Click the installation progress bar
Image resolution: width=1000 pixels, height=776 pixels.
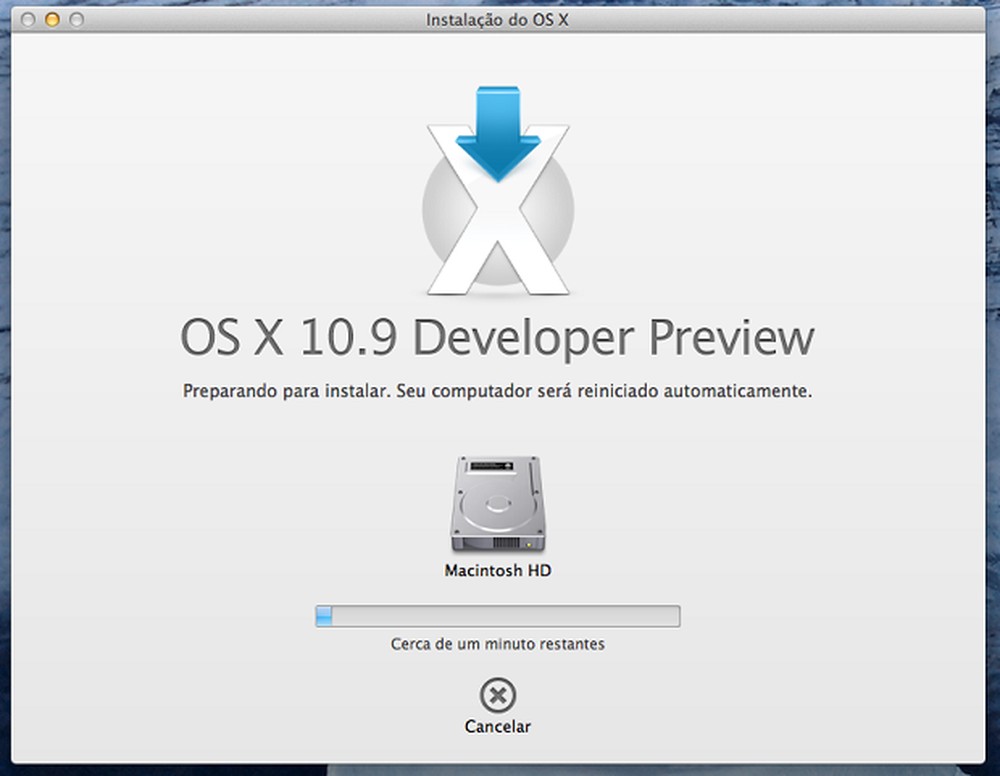497,616
